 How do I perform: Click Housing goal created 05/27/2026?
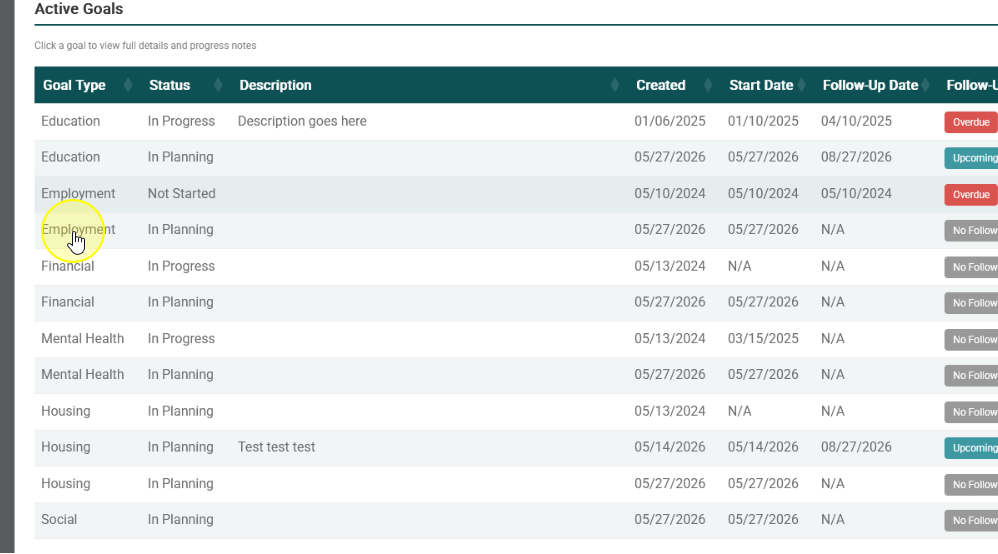coord(516,485)
